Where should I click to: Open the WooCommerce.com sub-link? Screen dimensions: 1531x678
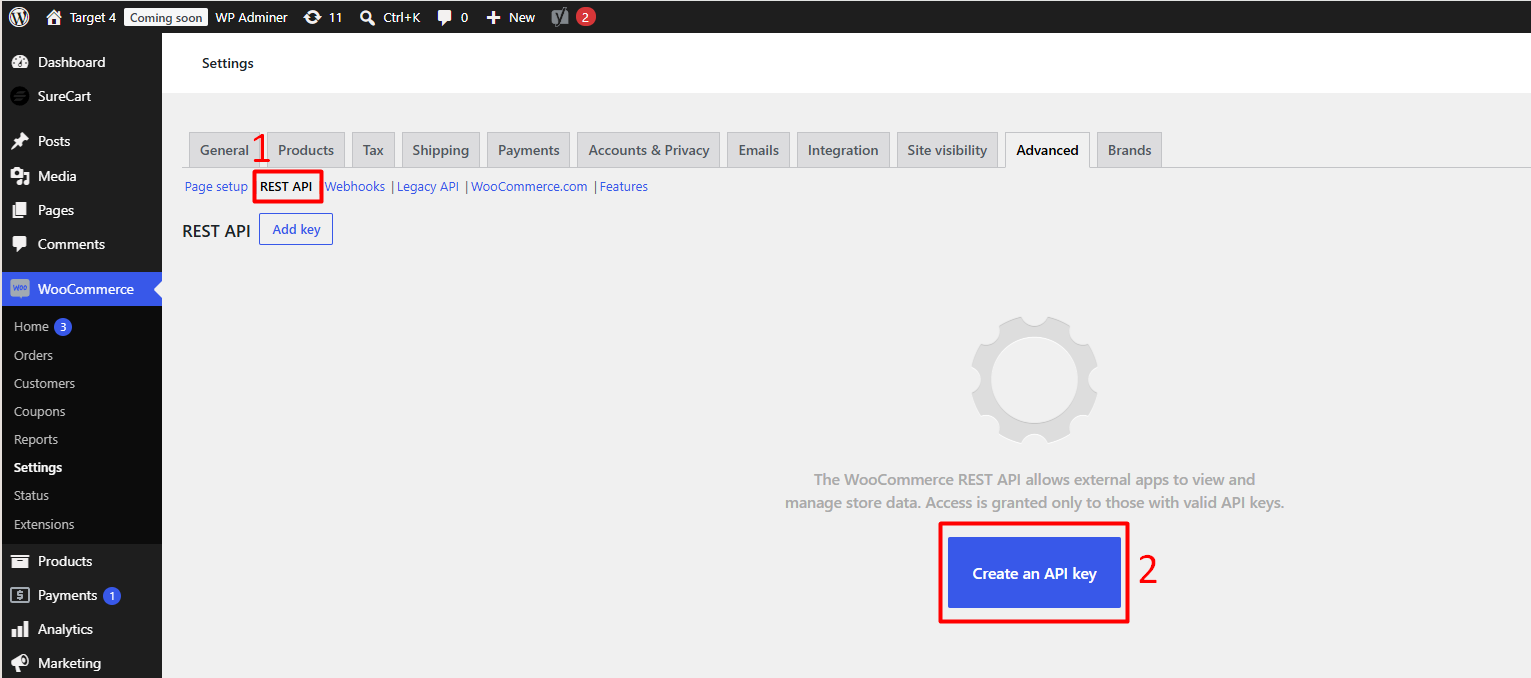point(529,187)
